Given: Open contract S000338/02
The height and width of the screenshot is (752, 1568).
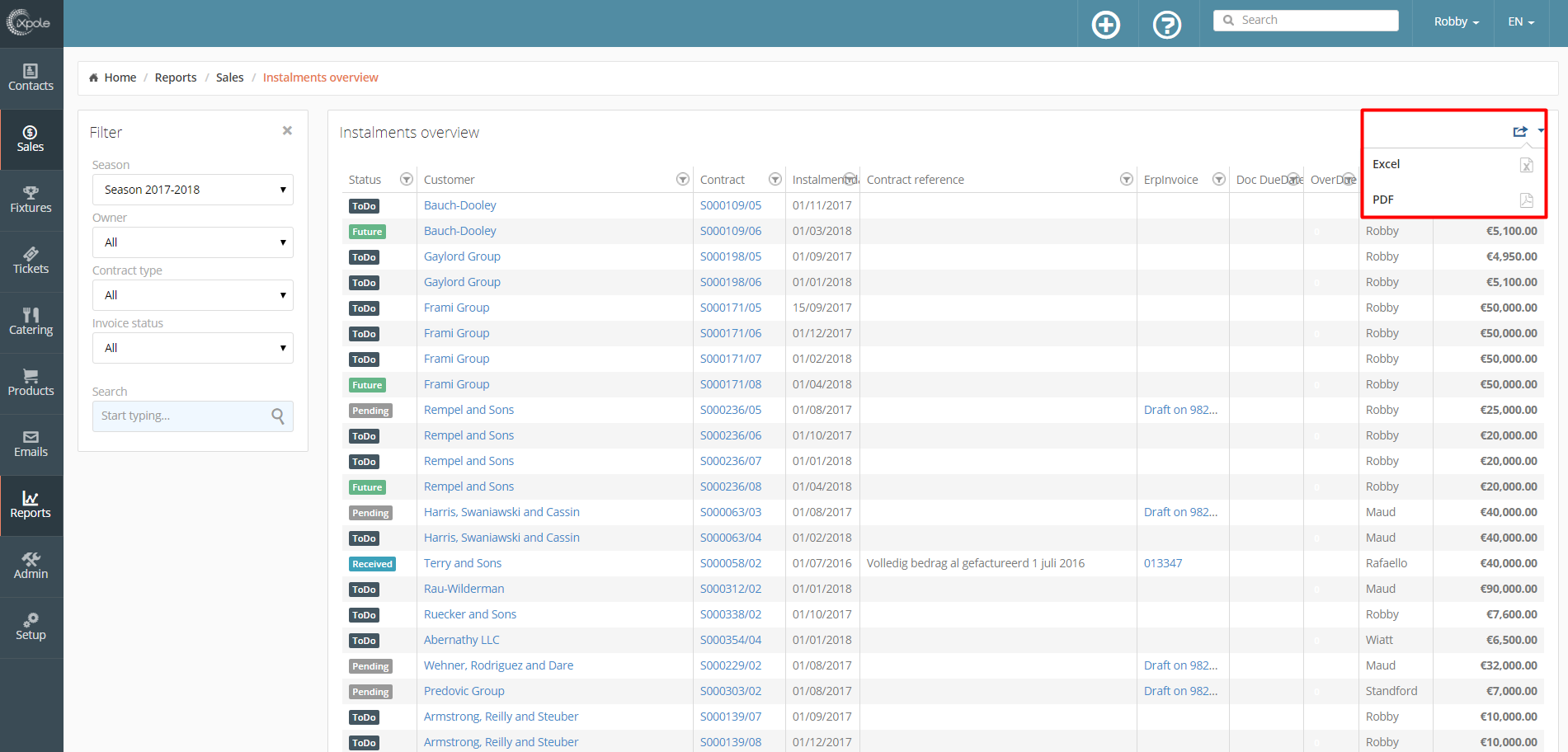Looking at the screenshot, I should pos(731,614).
